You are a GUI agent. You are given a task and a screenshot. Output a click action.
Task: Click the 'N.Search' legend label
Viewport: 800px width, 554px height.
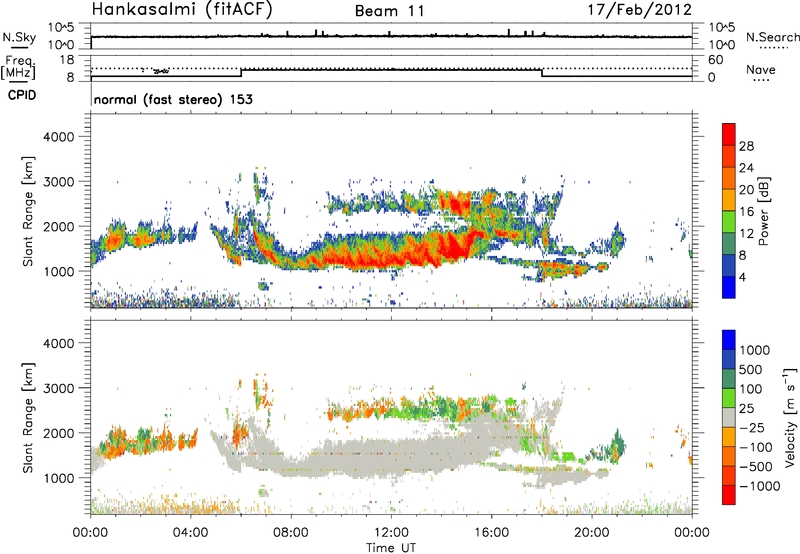tap(772, 37)
